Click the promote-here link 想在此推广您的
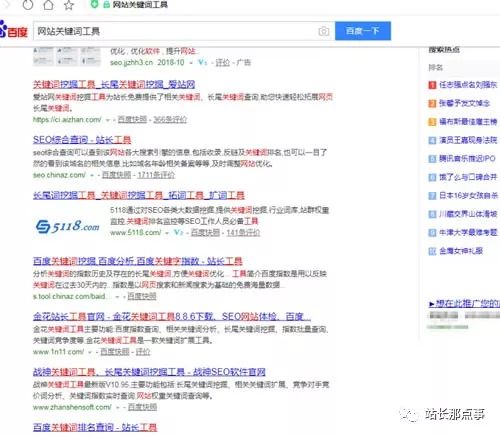 pos(464,304)
